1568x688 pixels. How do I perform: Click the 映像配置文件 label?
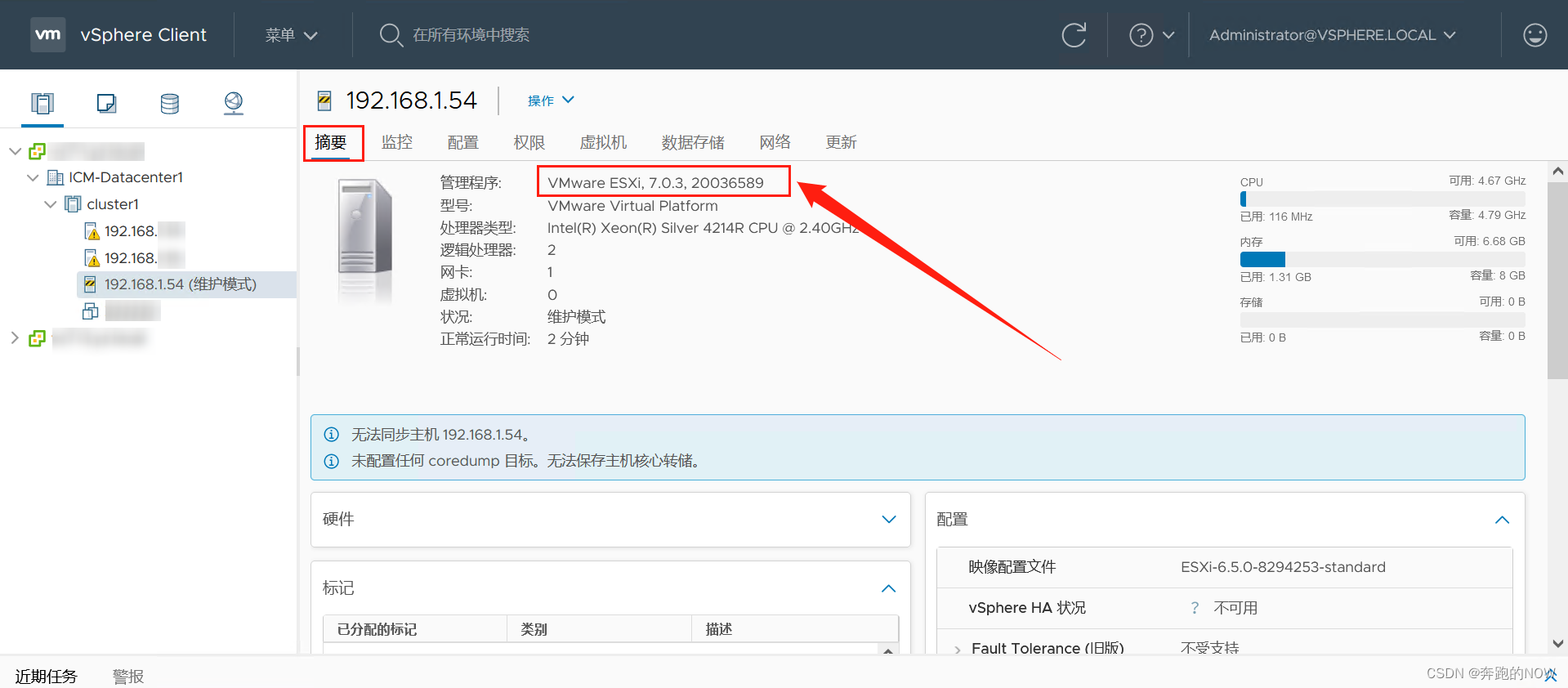pyautogui.click(x=1012, y=567)
